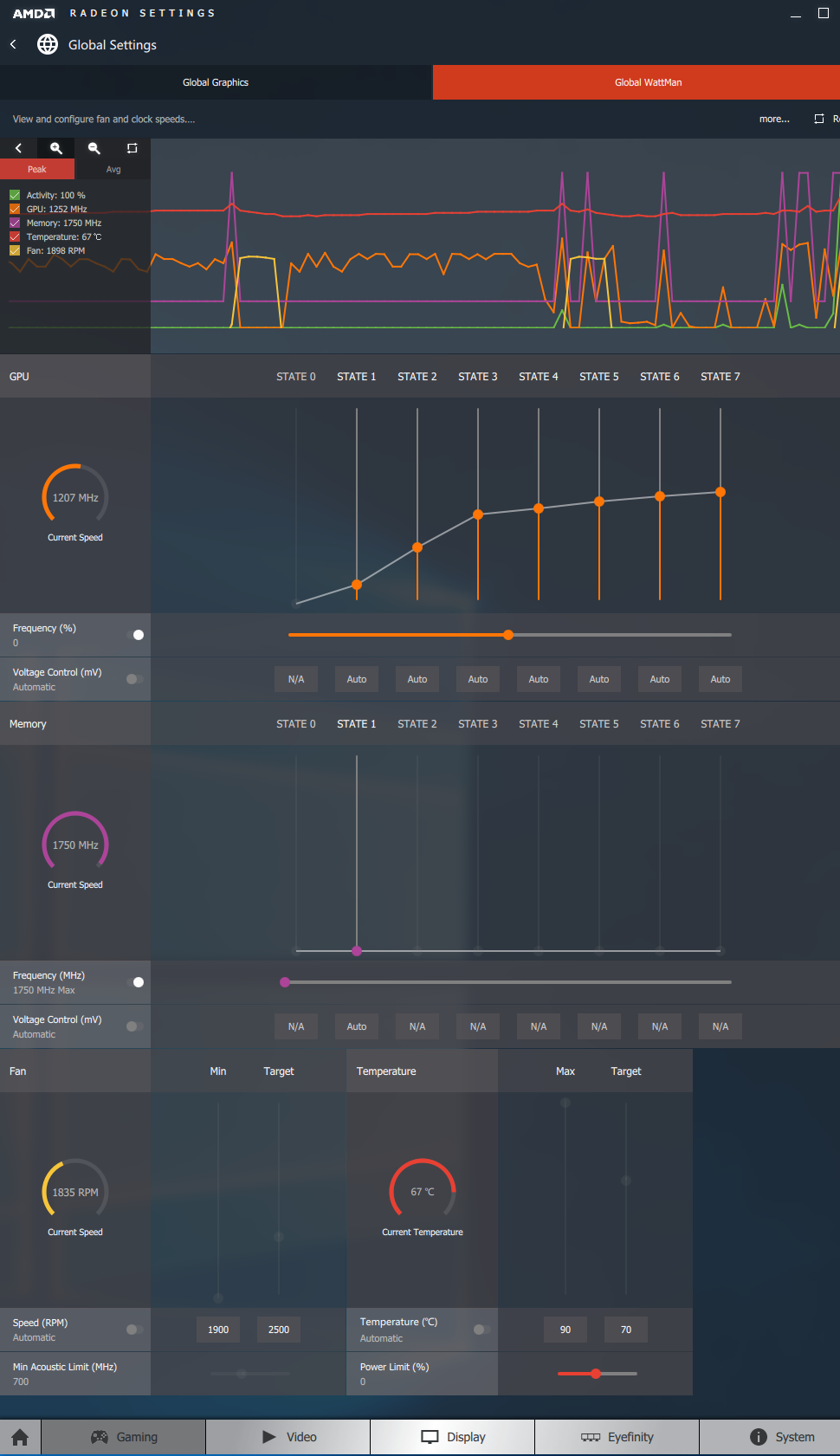Click the Fan Min speed field 1900
840x1456 pixels.
(x=218, y=1330)
